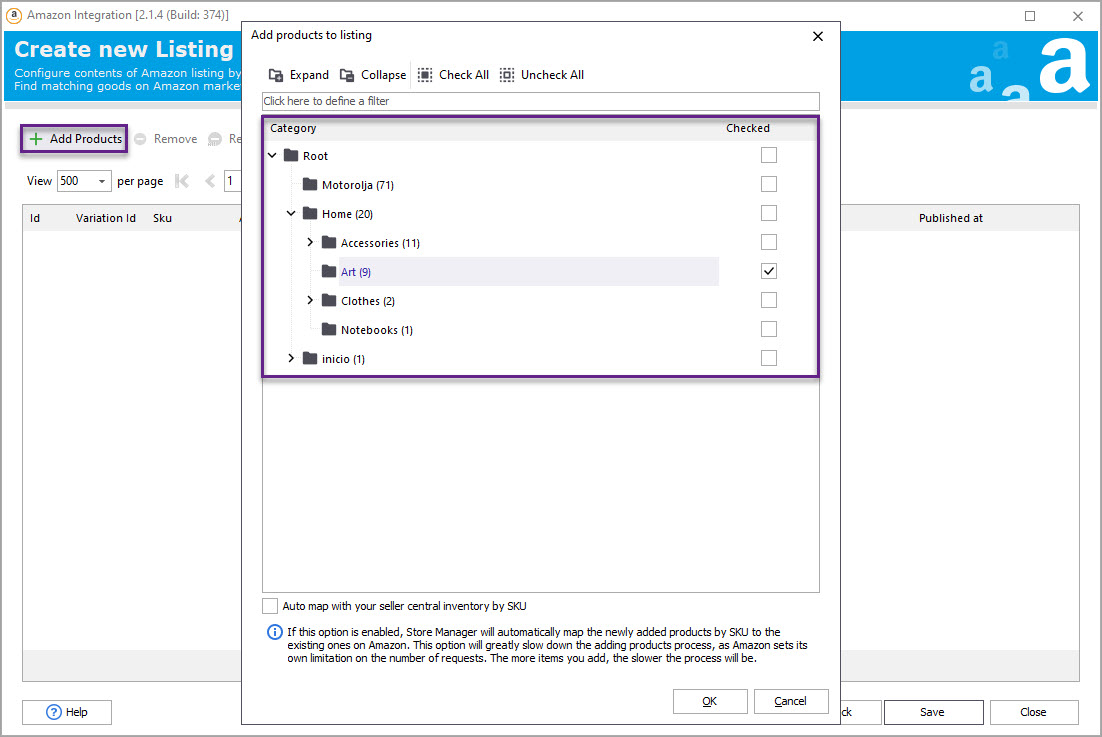Collapse the Home category node

(x=291, y=214)
